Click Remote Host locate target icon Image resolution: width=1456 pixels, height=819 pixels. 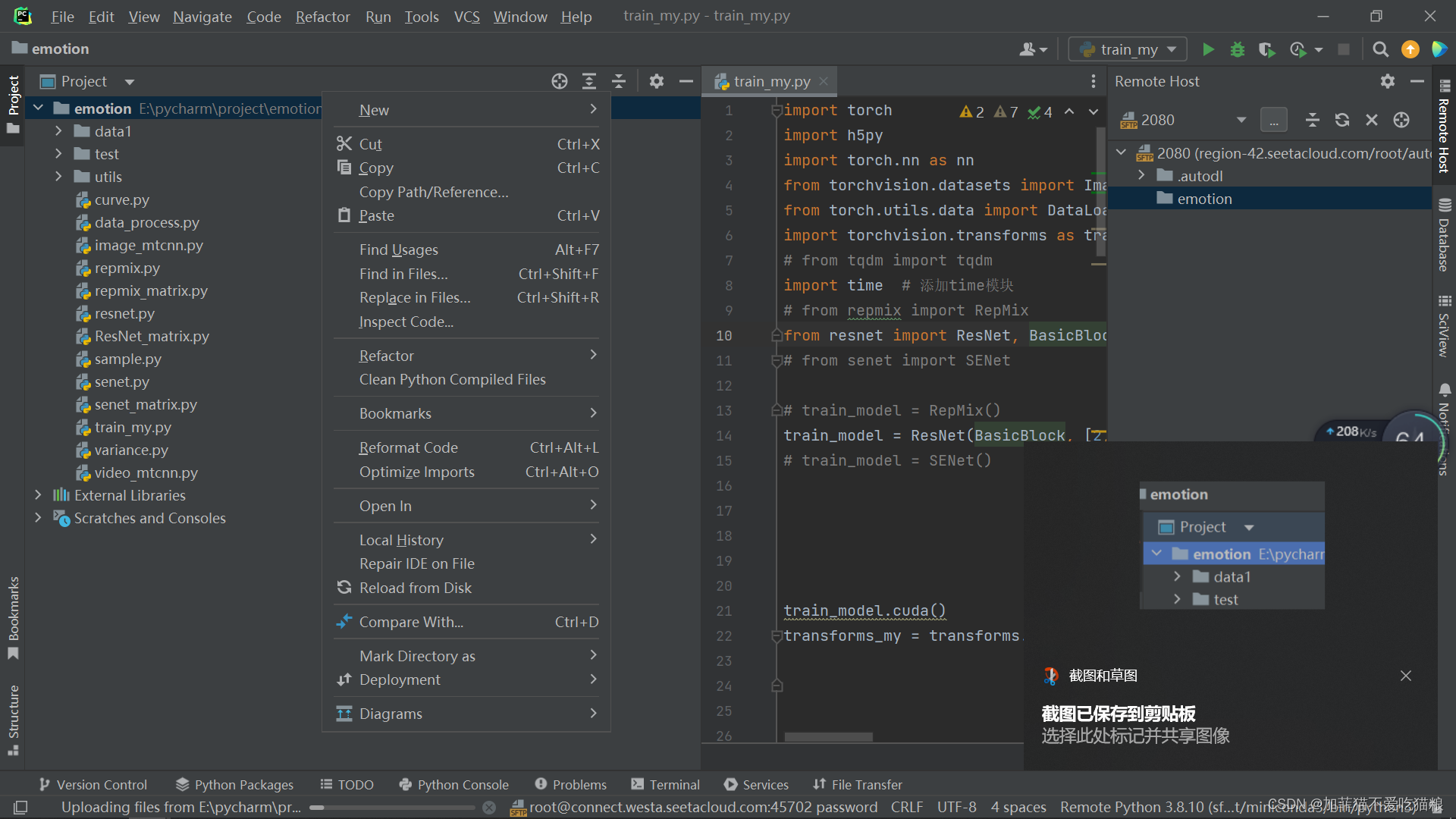point(1401,120)
